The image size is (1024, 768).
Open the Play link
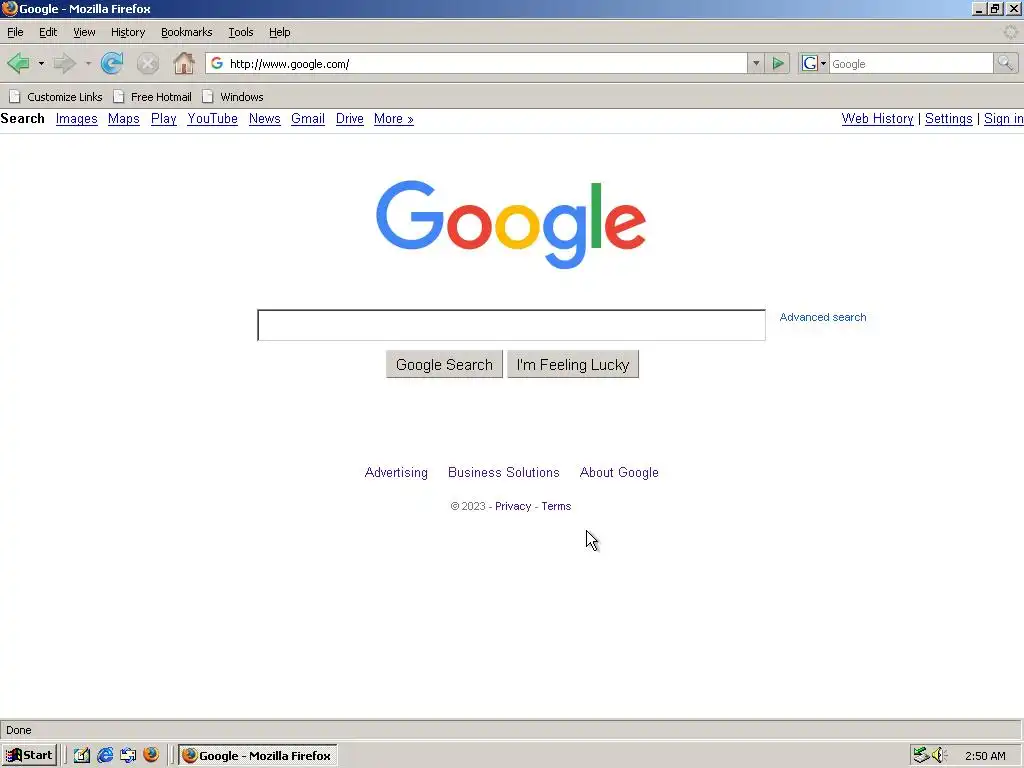(164, 119)
